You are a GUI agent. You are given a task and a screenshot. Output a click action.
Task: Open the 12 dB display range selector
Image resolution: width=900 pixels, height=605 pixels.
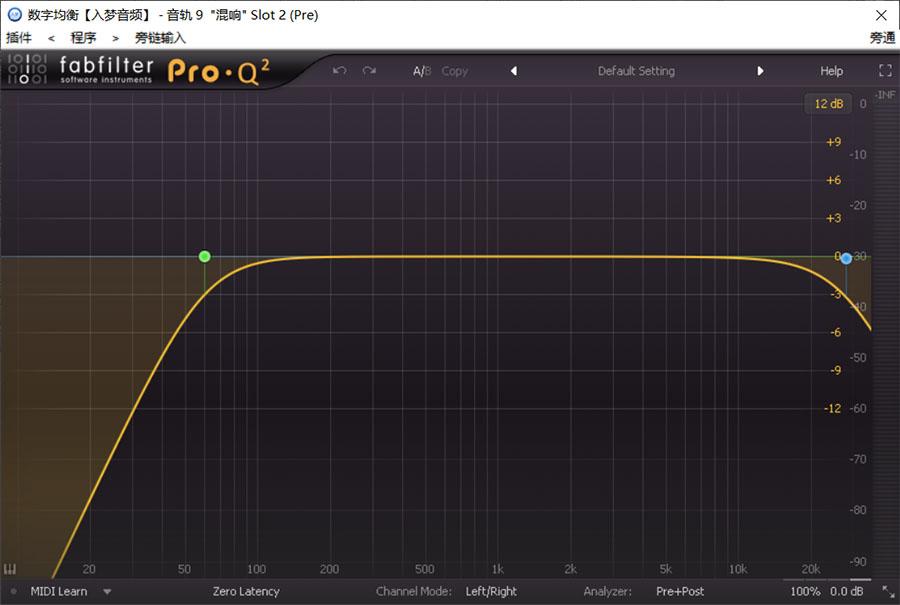click(828, 104)
